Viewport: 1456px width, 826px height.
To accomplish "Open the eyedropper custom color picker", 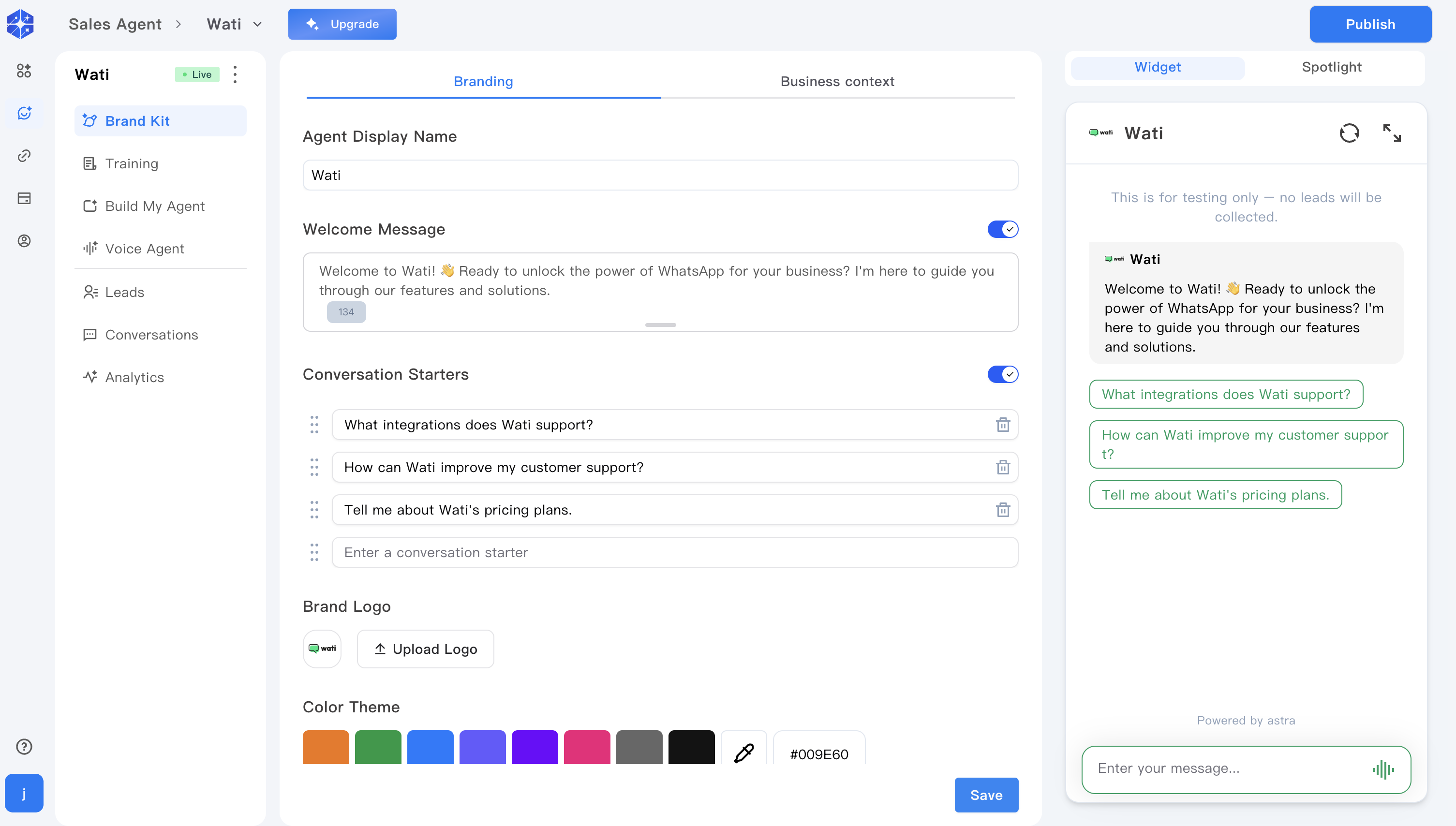I will tap(744, 753).
